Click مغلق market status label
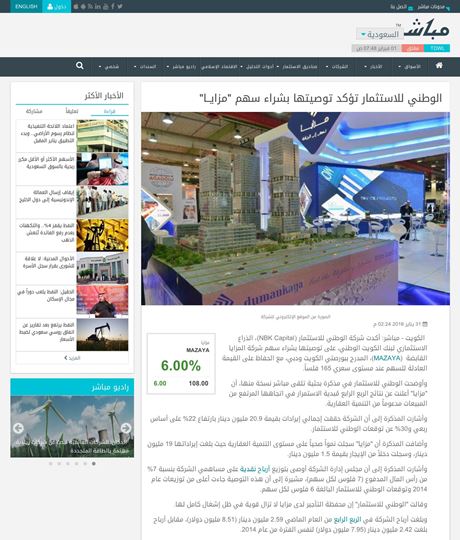460x540 pixels. (x=412, y=48)
